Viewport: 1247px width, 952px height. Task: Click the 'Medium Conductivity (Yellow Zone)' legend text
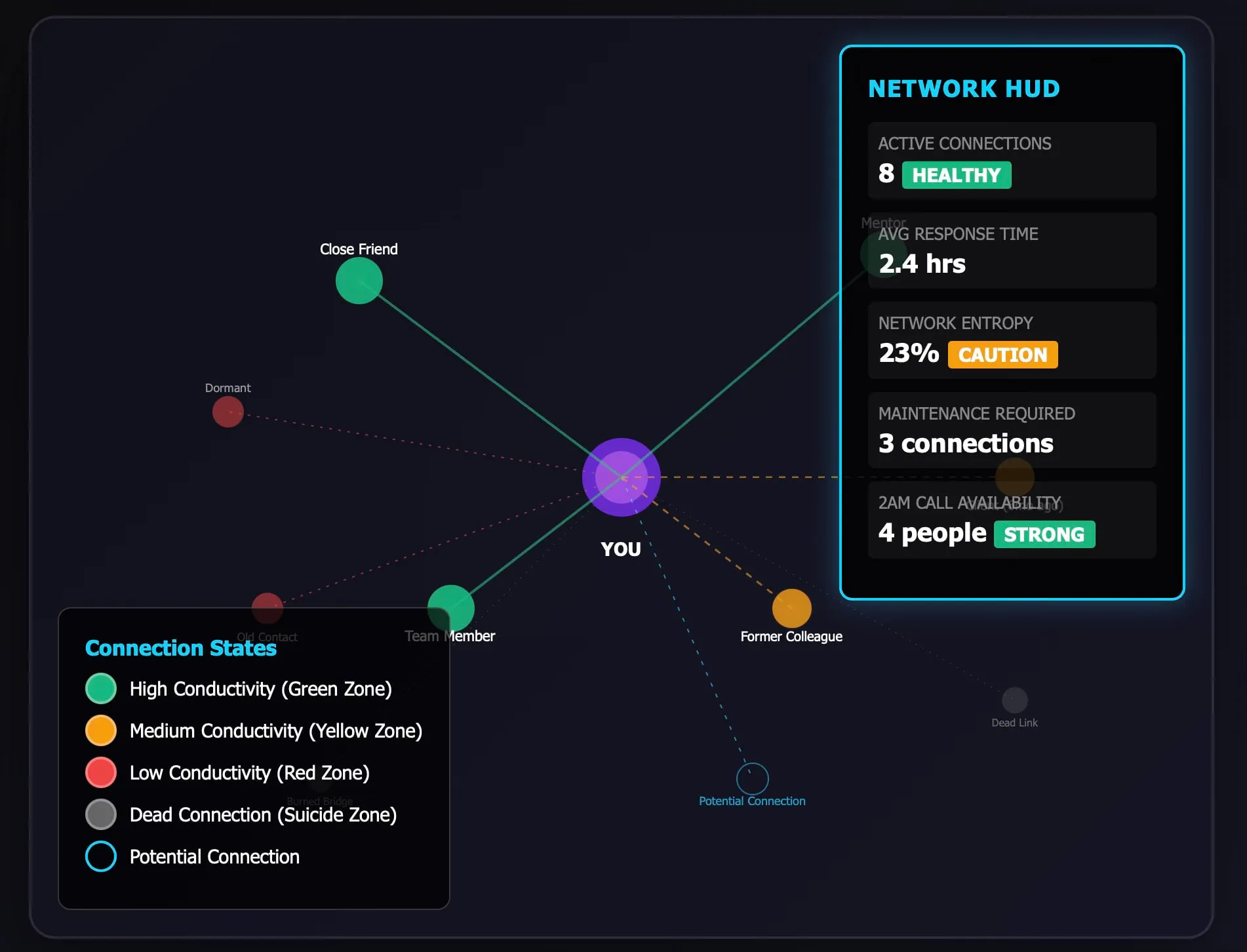276,731
